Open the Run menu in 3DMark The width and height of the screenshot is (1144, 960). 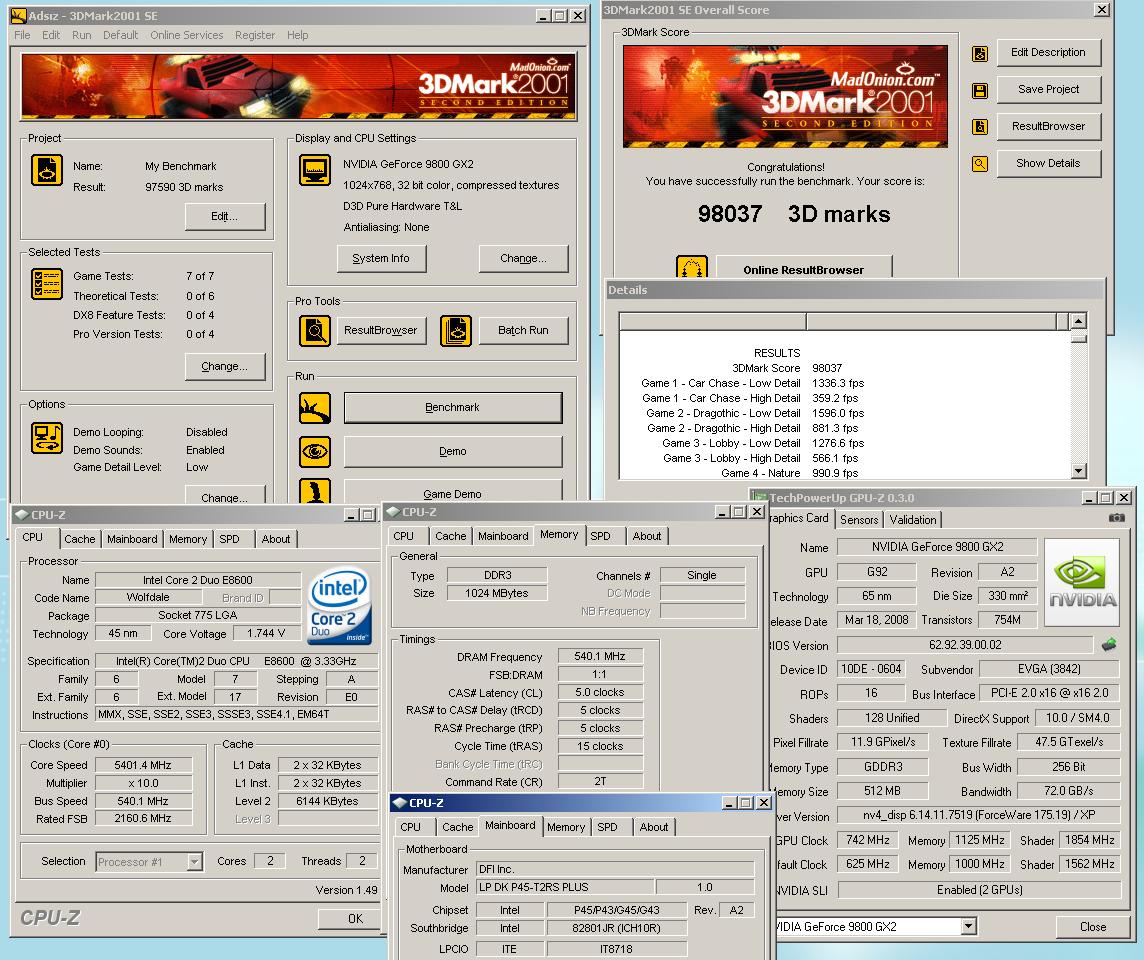pos(82,35)
